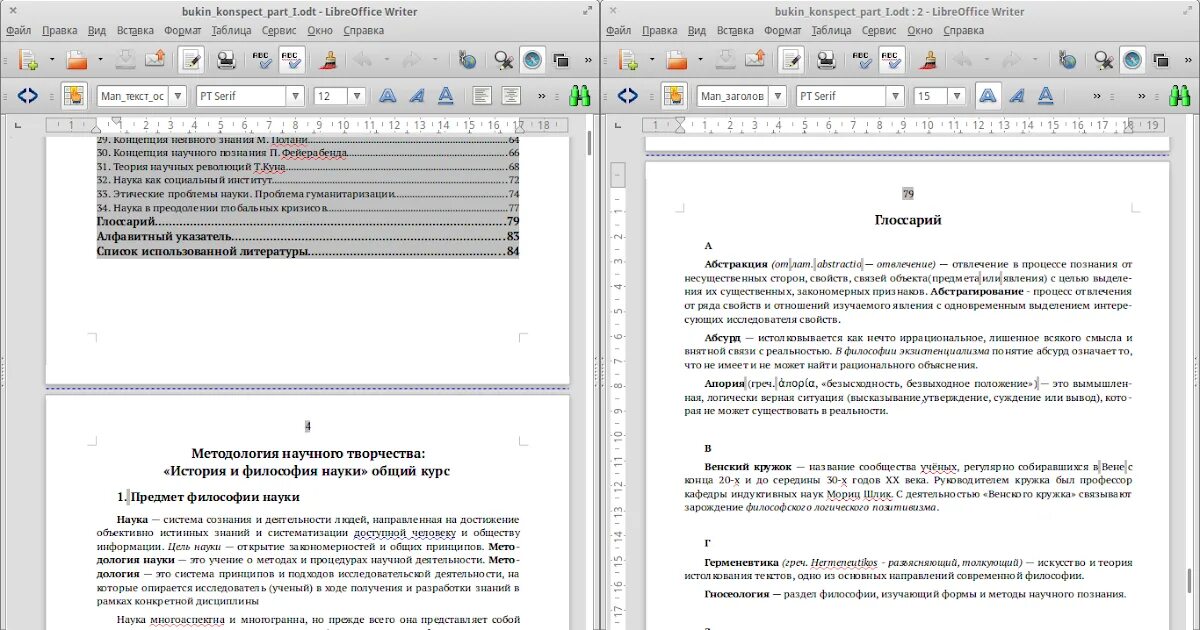
Task: Open Справка menu in right window
Action: [964, 30]
